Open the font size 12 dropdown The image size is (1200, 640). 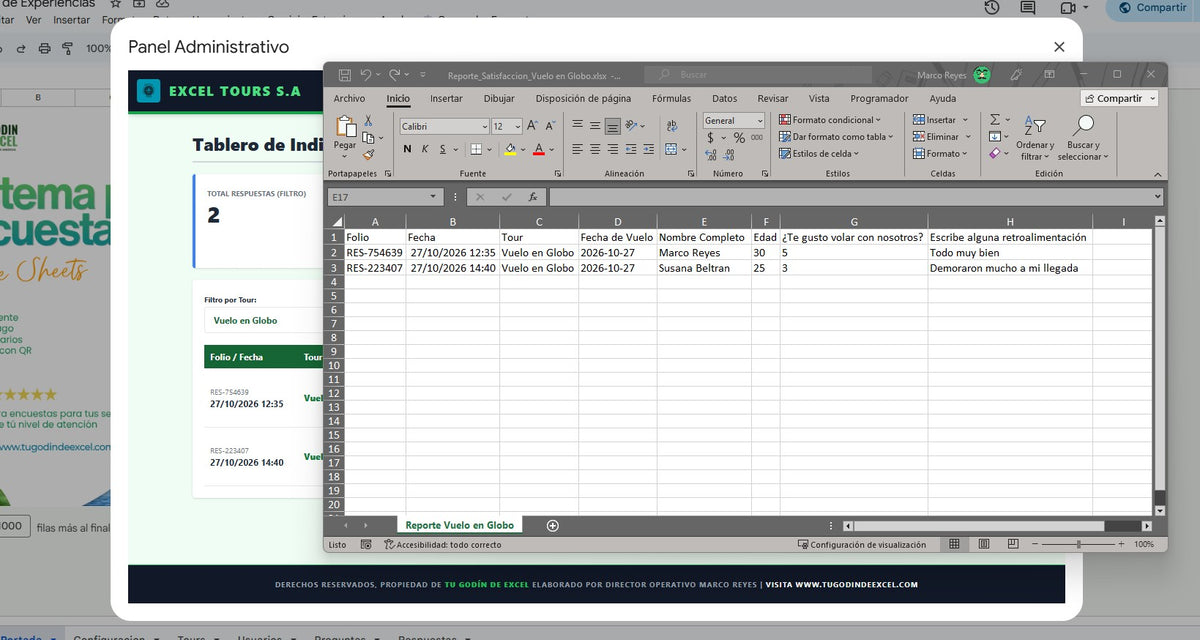pos(517,126)
